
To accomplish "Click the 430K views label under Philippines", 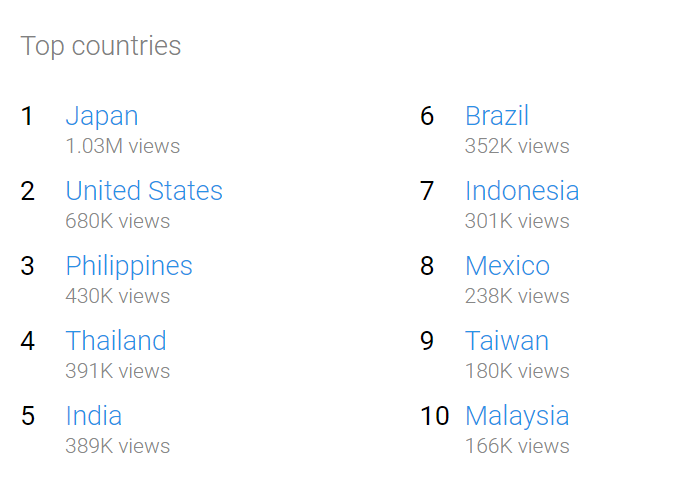I will pos(117,296).
